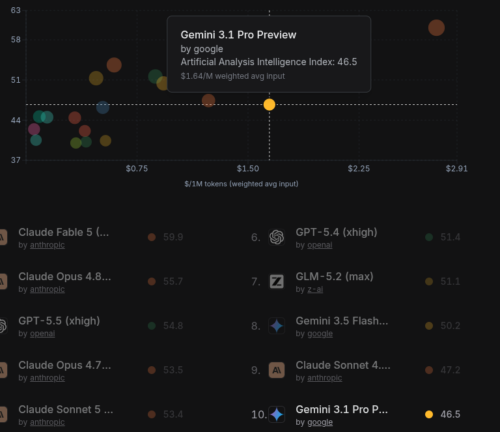The height and width of the screenshot is (432, 500).
Task: Click the 47.2 score value
Action: point(450,370)
